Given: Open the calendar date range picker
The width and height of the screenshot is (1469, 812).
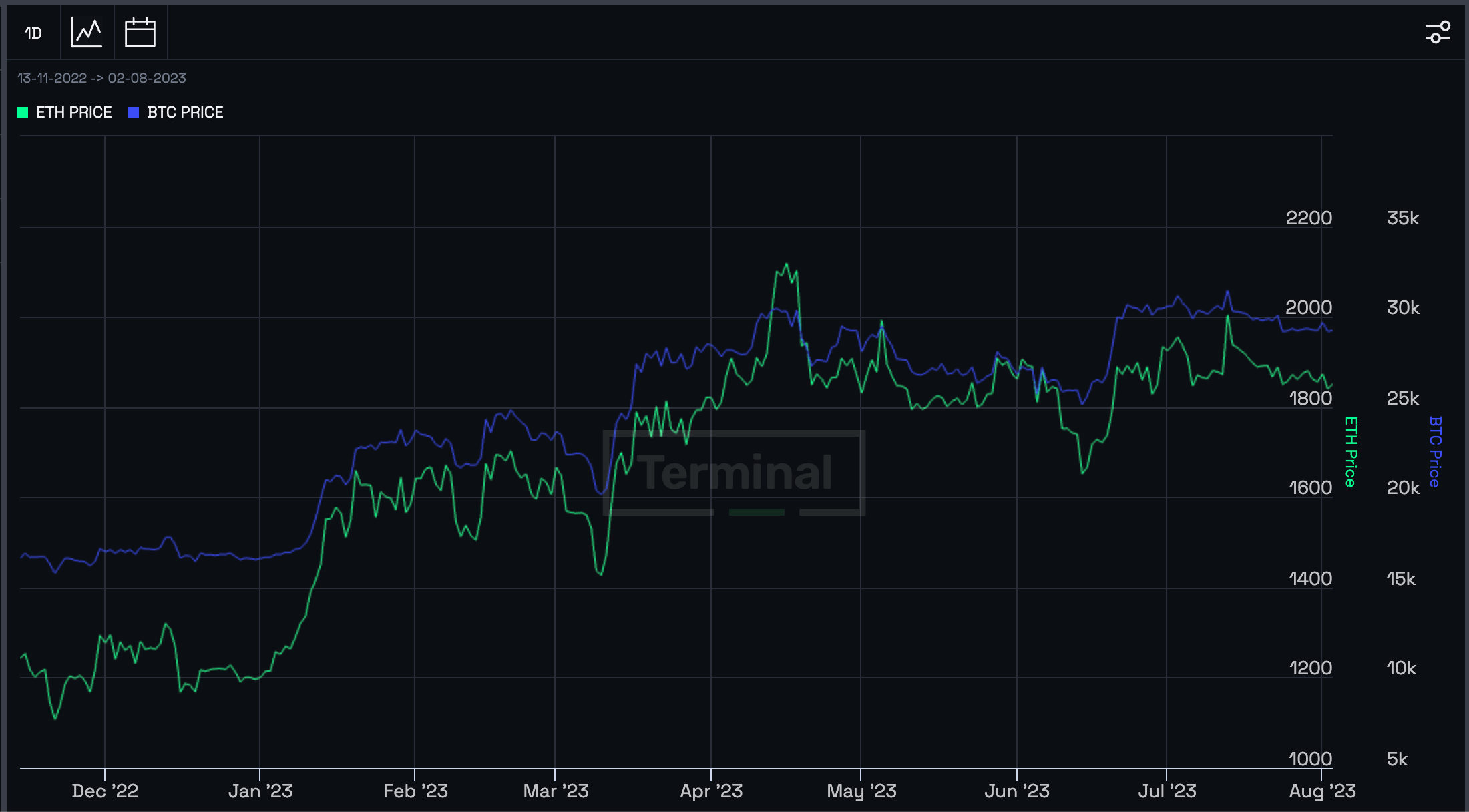Looking at the screenshot, I should [140, 33].
